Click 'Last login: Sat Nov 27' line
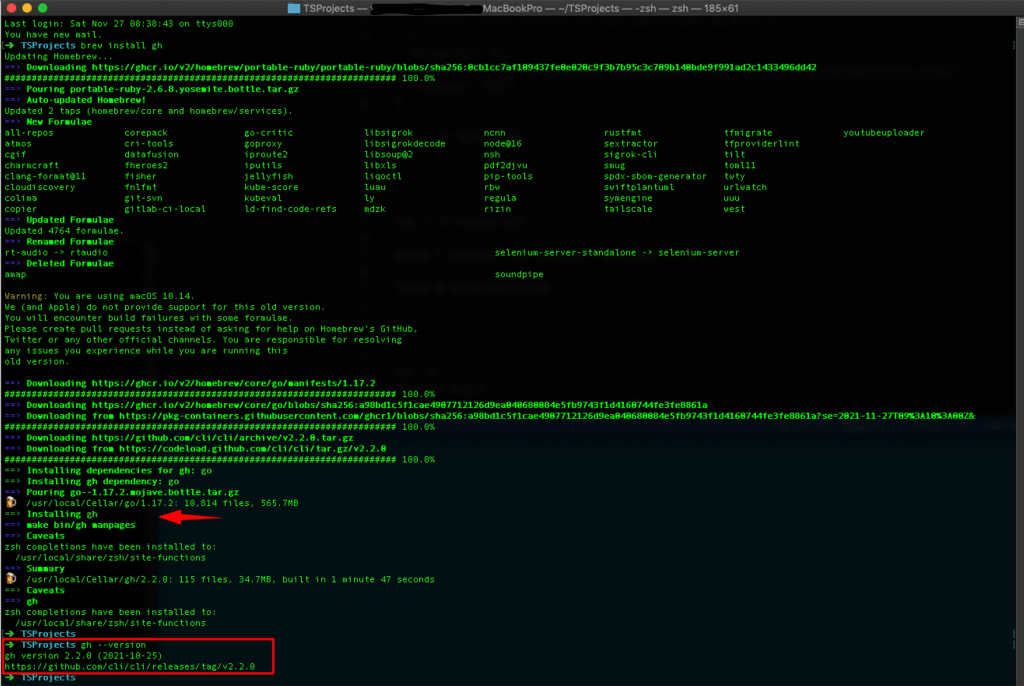The width and height of the screenshot is (1024, 686). click(119, 24)
